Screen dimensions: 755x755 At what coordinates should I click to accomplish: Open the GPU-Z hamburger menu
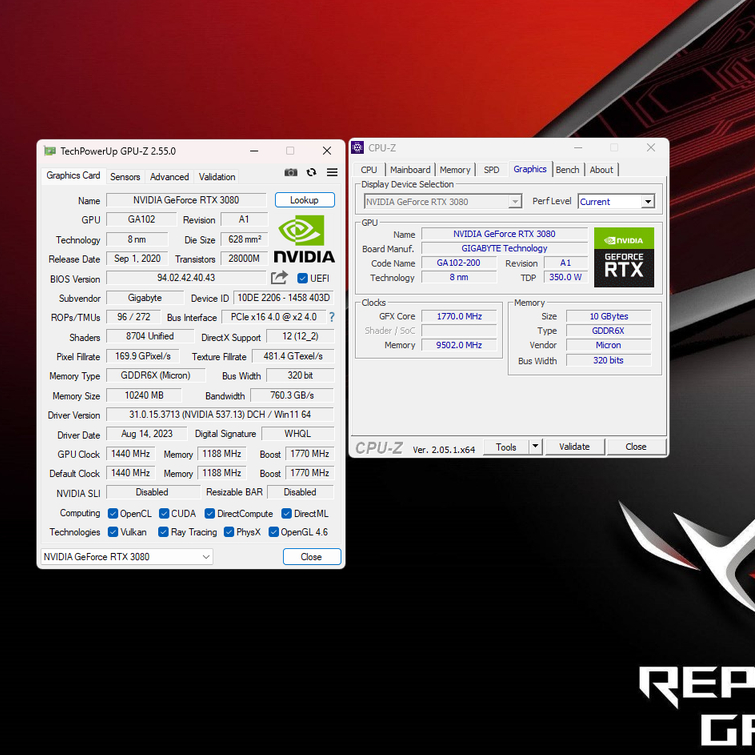(332, 173)
